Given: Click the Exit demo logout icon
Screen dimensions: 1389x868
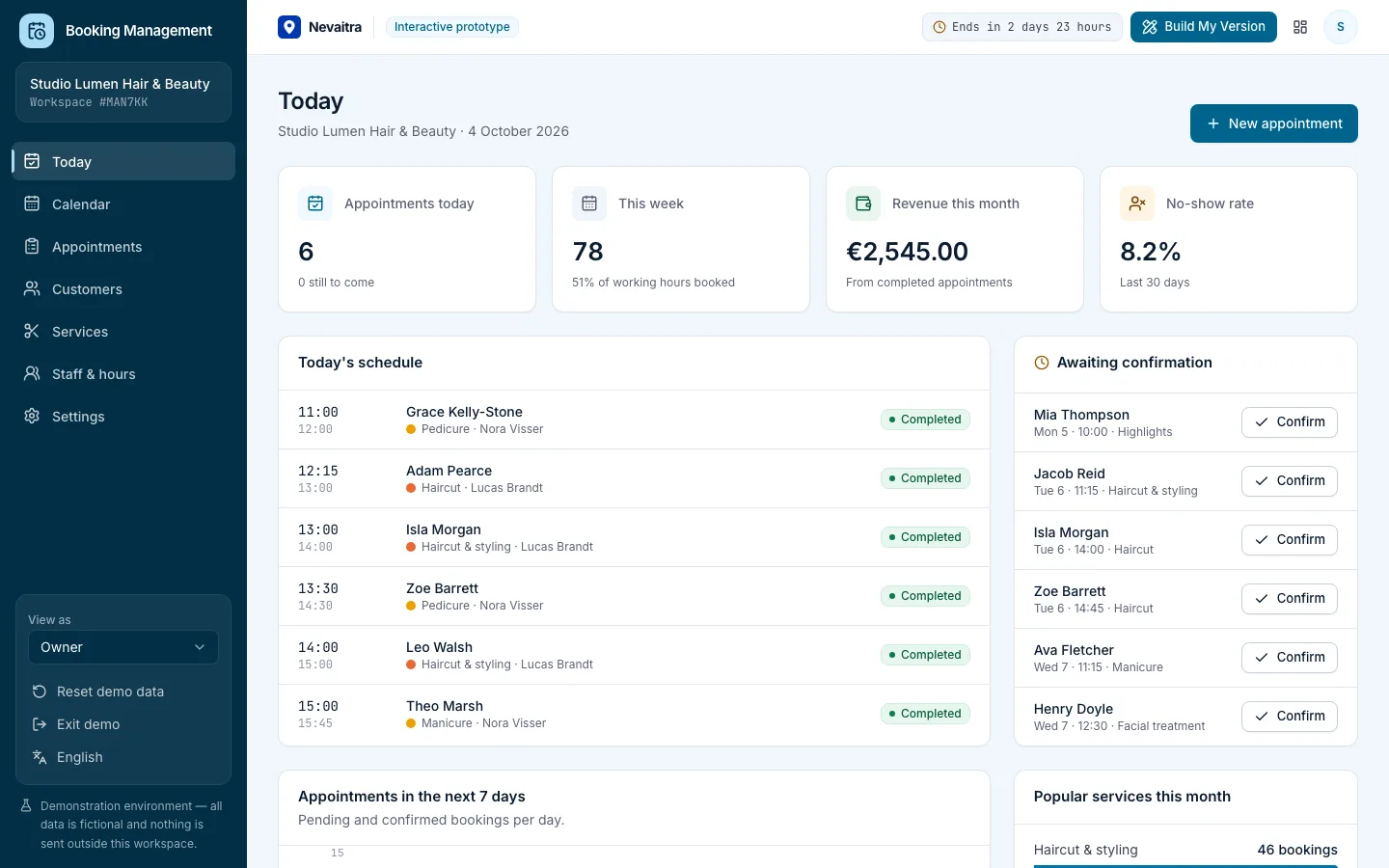Looking at the screenshot, I should pos(40,724).
